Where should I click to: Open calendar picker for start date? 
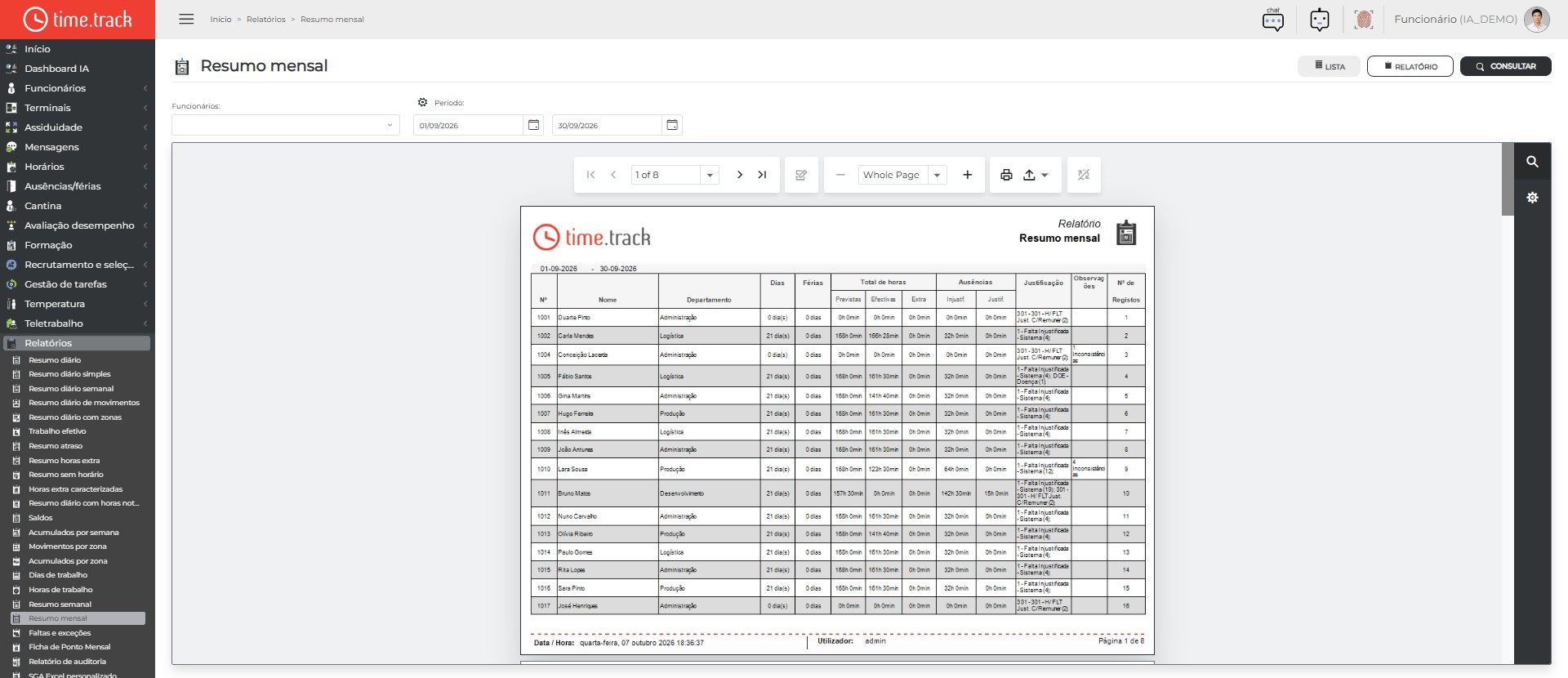click(x=533, y=125)
